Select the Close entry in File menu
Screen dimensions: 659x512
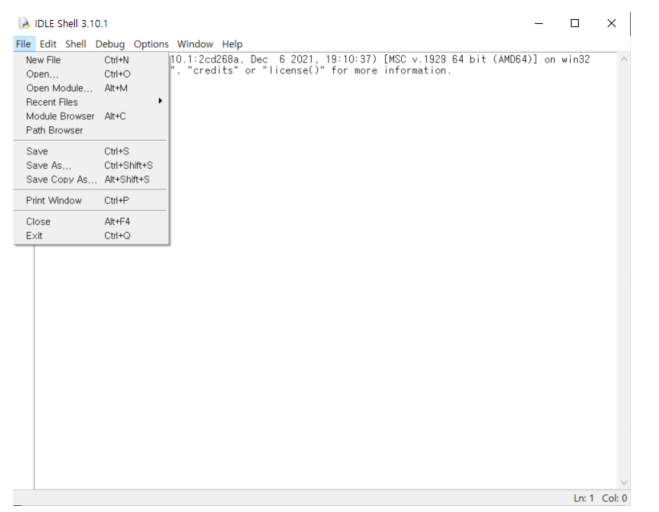coord(91,222)
